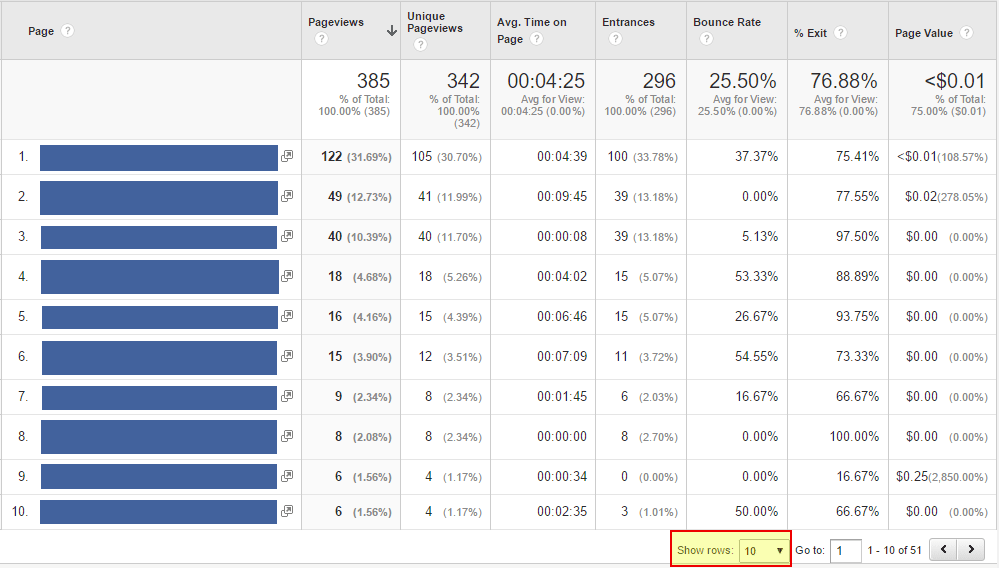Click help icon beside Avg. Time on Page

point(537,39)
